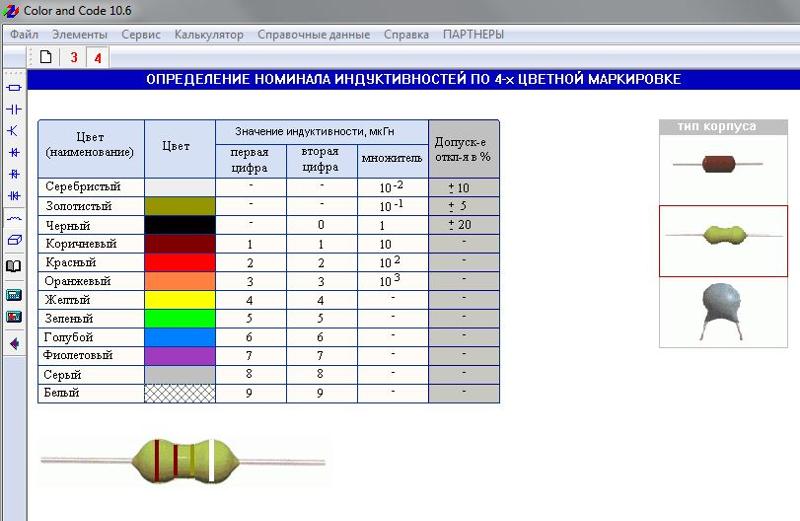Pick the silver color swatch

point(180,187)
